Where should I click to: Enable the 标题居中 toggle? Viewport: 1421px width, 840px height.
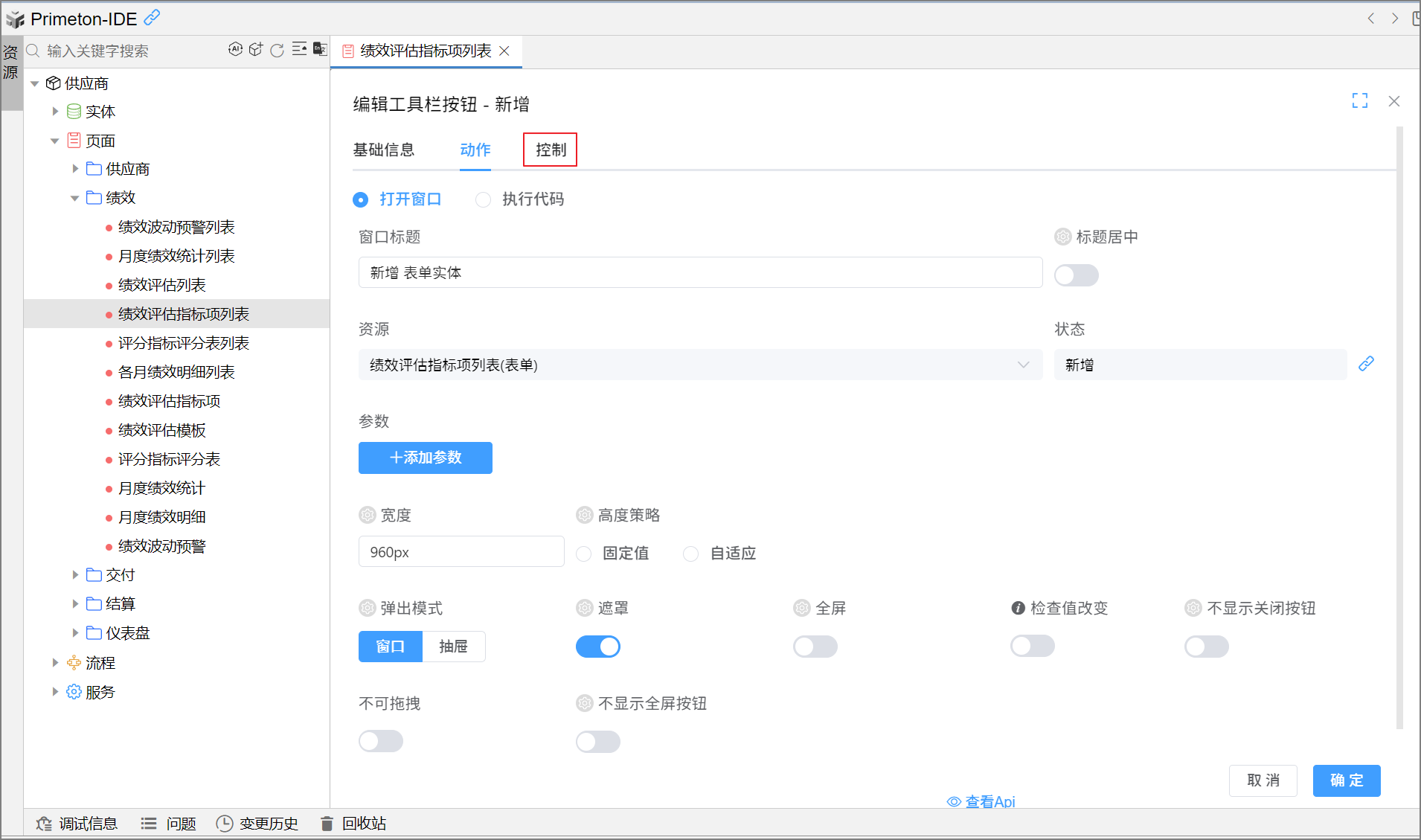coord(1076,275)
